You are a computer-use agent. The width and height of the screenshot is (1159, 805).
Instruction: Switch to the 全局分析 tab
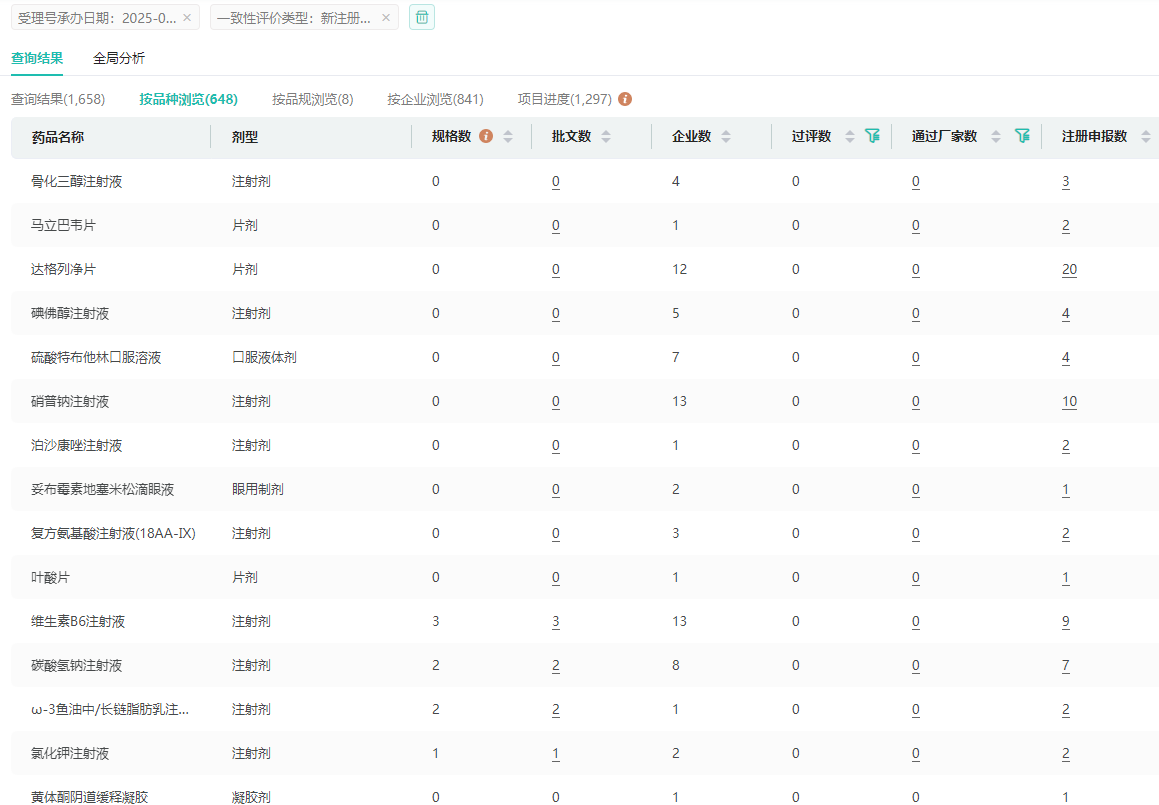tap(119, 58)
